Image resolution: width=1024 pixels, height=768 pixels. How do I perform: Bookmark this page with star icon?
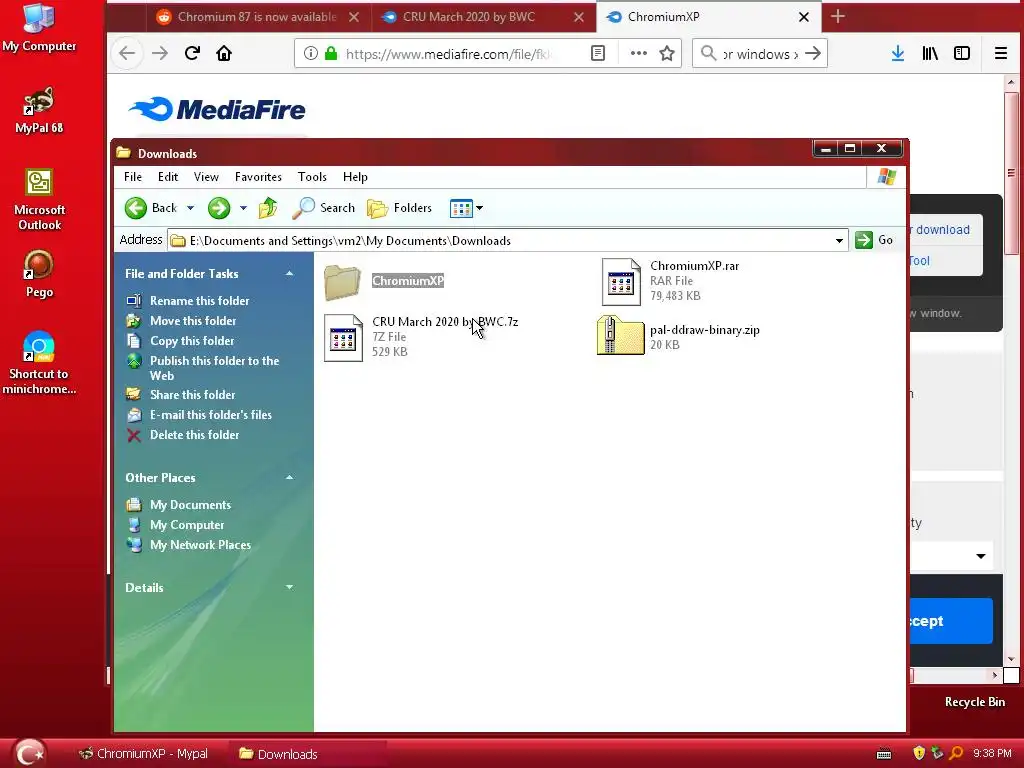tap(667, 54)
